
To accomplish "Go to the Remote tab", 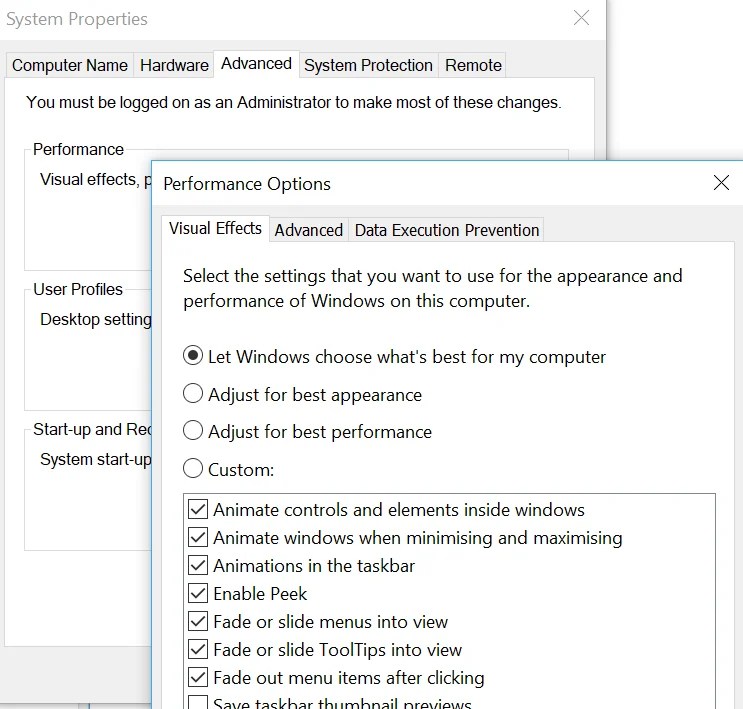I will 473,65.
